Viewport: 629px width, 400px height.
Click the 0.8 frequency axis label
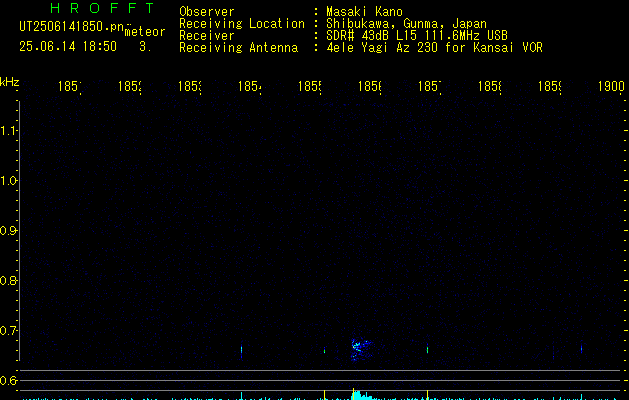8,280
